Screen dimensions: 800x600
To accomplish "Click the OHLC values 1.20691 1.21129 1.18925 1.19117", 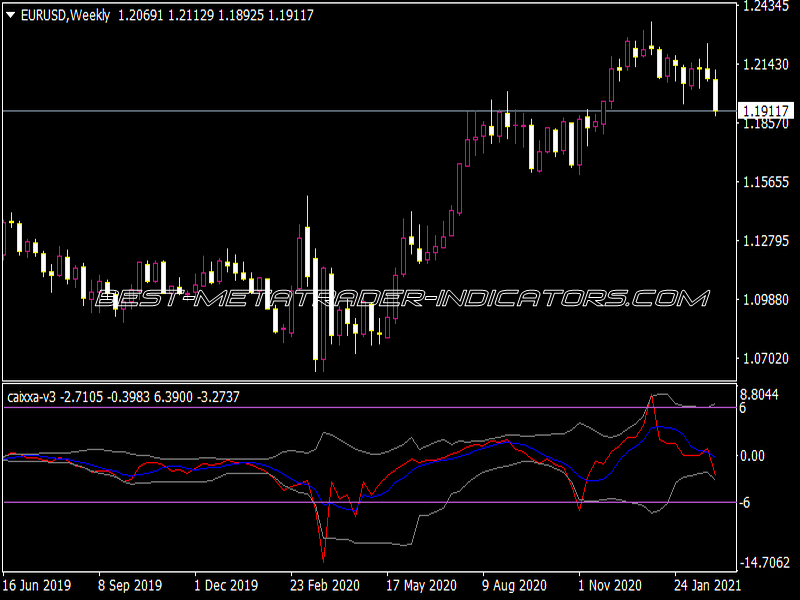I will tap(216, 16).
